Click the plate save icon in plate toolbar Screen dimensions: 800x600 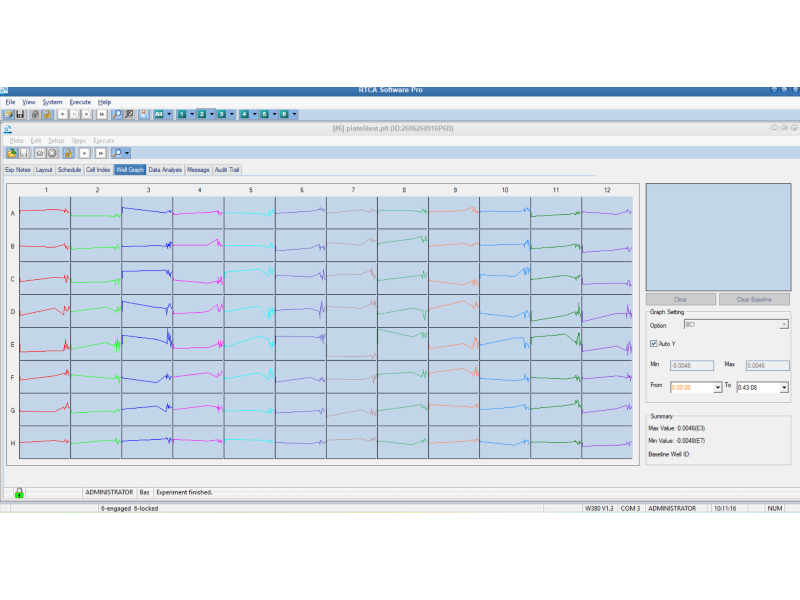click(23, 153)
